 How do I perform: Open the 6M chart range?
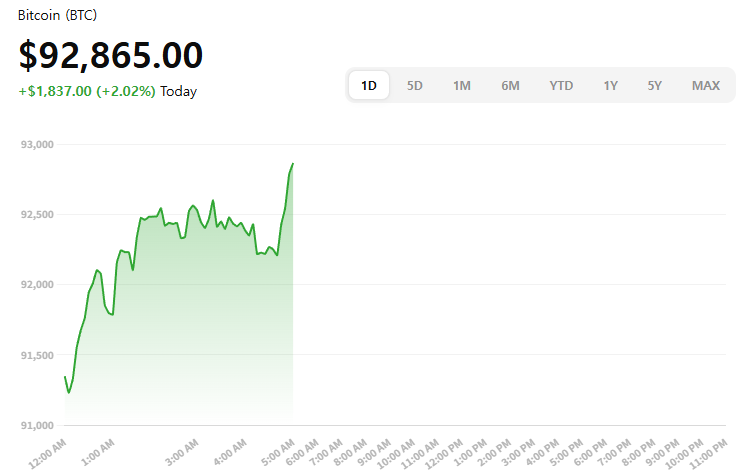510,86
